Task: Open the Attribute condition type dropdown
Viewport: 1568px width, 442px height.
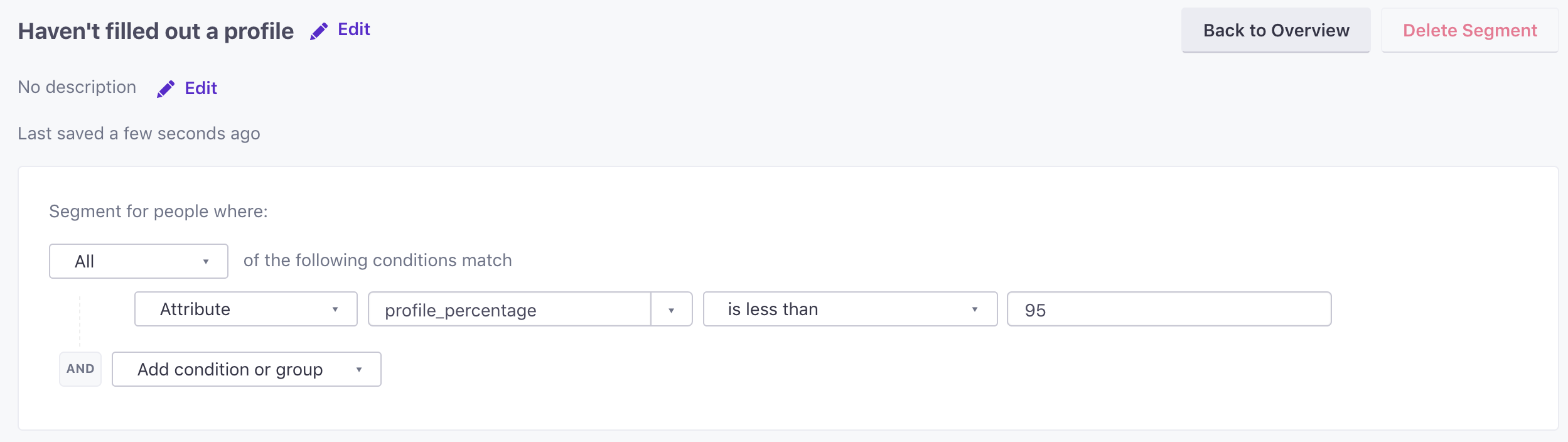Action: point(245,309)
